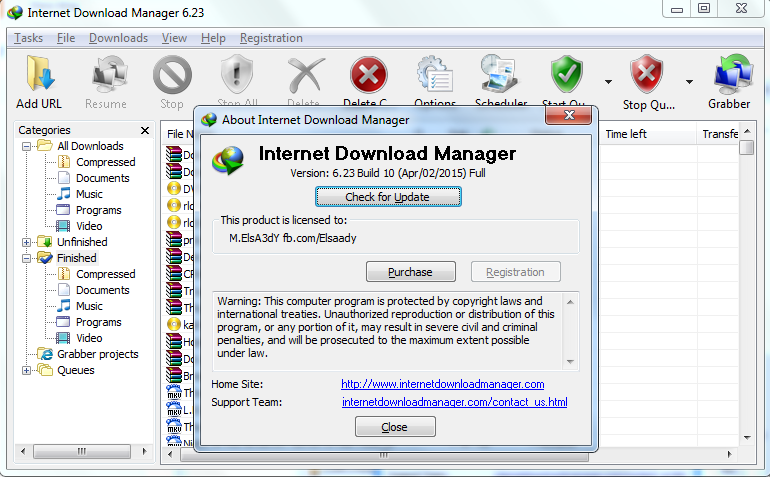The image size is (770, 477).
Task: Select Compressed under All Downloads
Action: click(x=106, y=162)
